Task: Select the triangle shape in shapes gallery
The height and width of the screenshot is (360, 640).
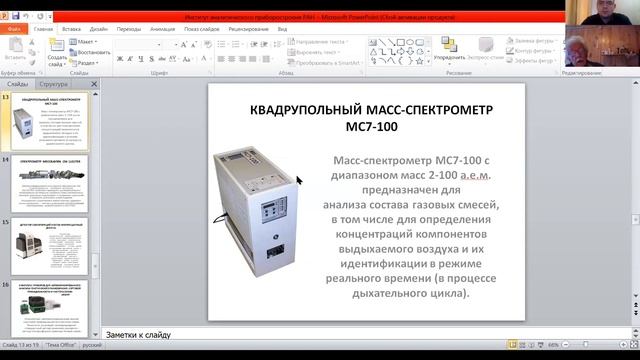Action: 373,52
